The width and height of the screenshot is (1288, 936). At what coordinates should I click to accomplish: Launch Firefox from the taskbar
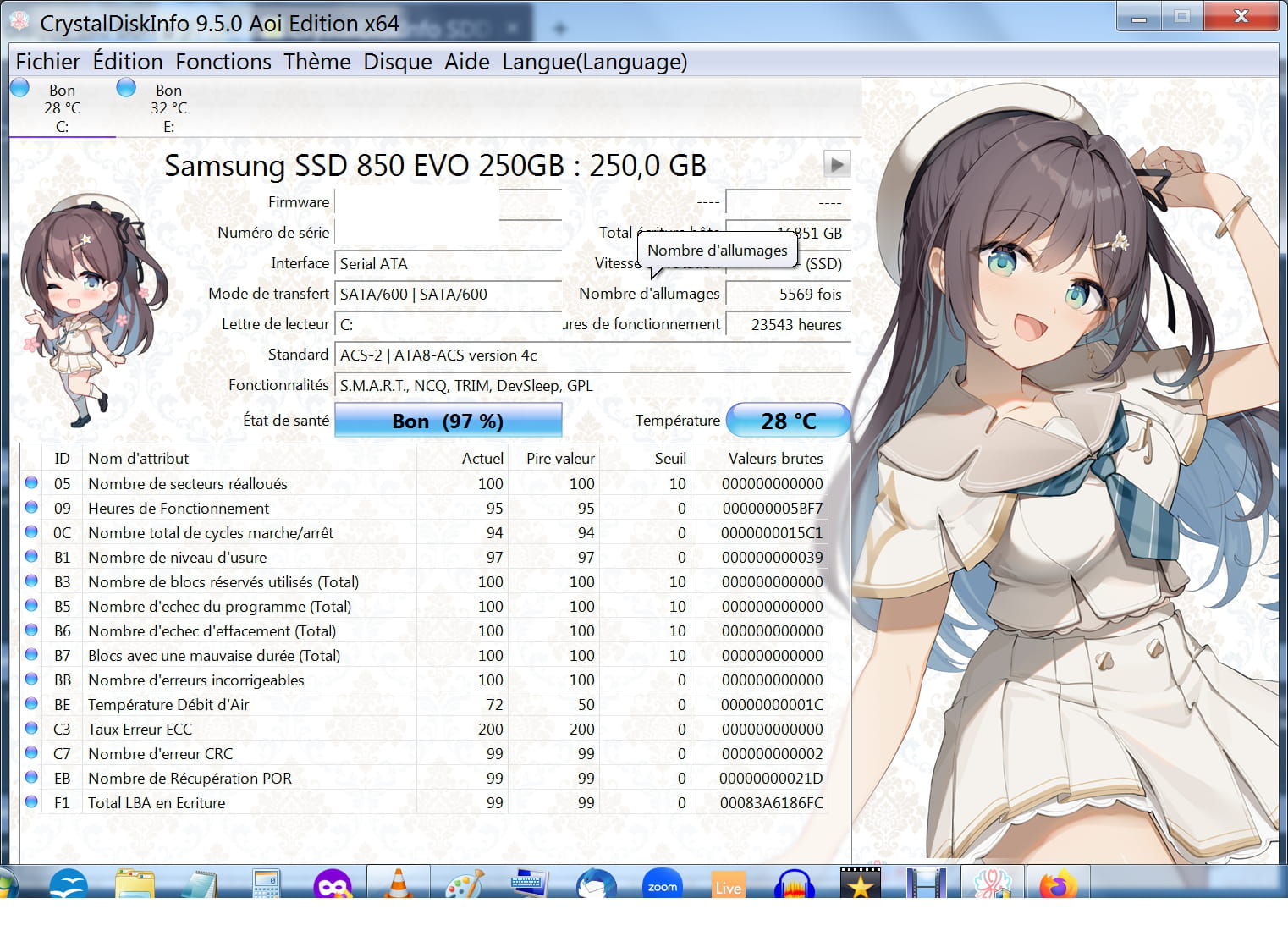click(x=1057, y=883)
